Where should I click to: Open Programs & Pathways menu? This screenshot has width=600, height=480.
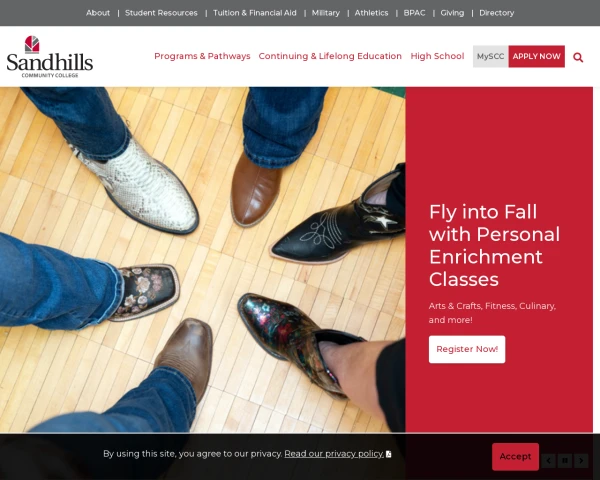pos(202,56)
